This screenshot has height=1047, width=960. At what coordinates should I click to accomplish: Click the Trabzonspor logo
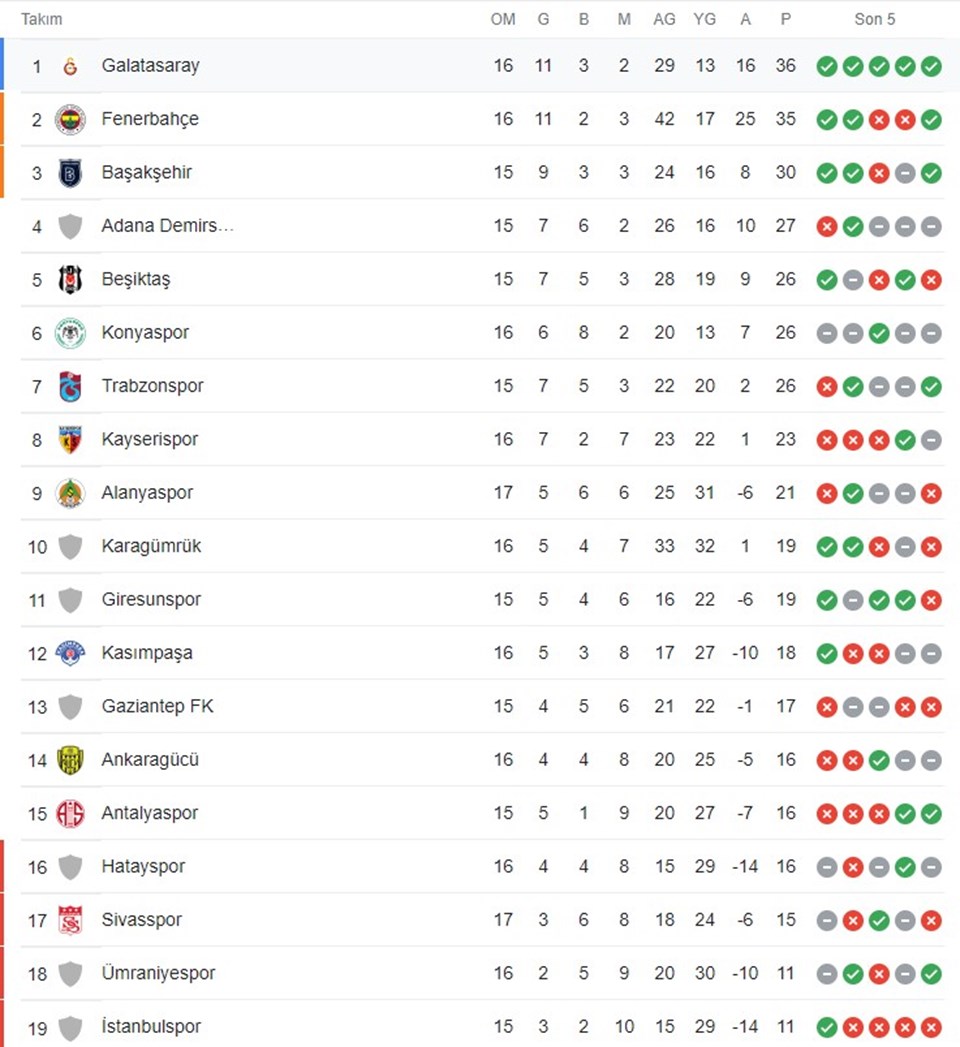click(70, 387)
